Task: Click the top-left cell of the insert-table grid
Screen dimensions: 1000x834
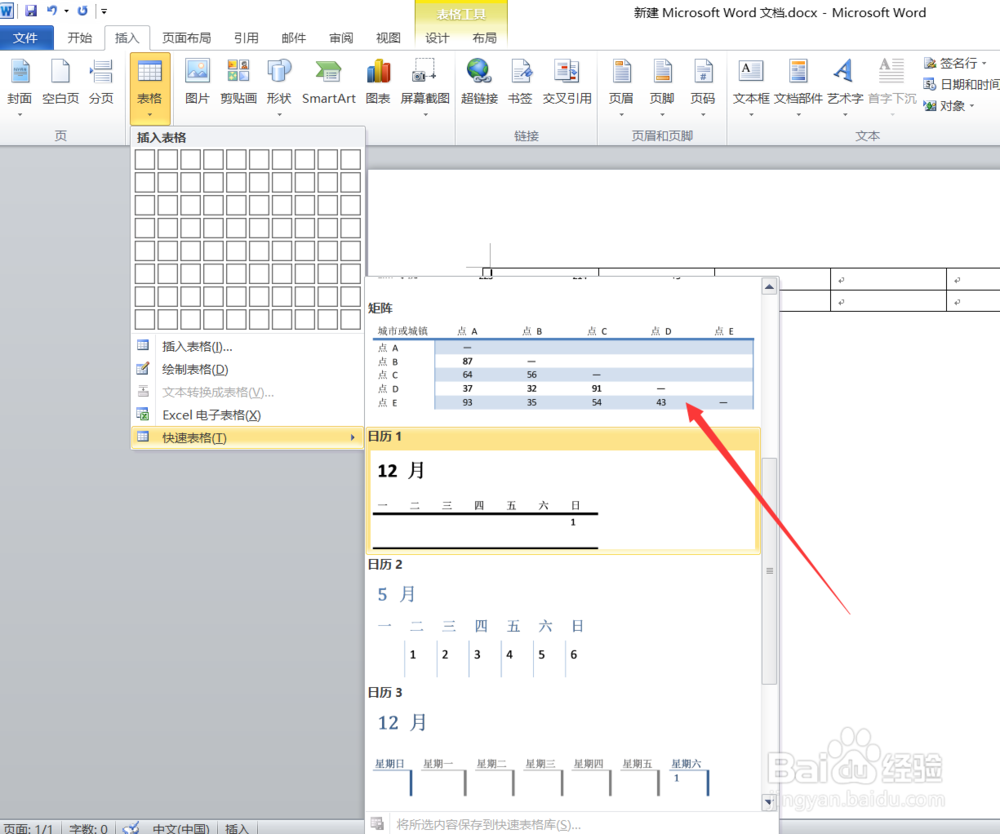Action: [145, 159]
